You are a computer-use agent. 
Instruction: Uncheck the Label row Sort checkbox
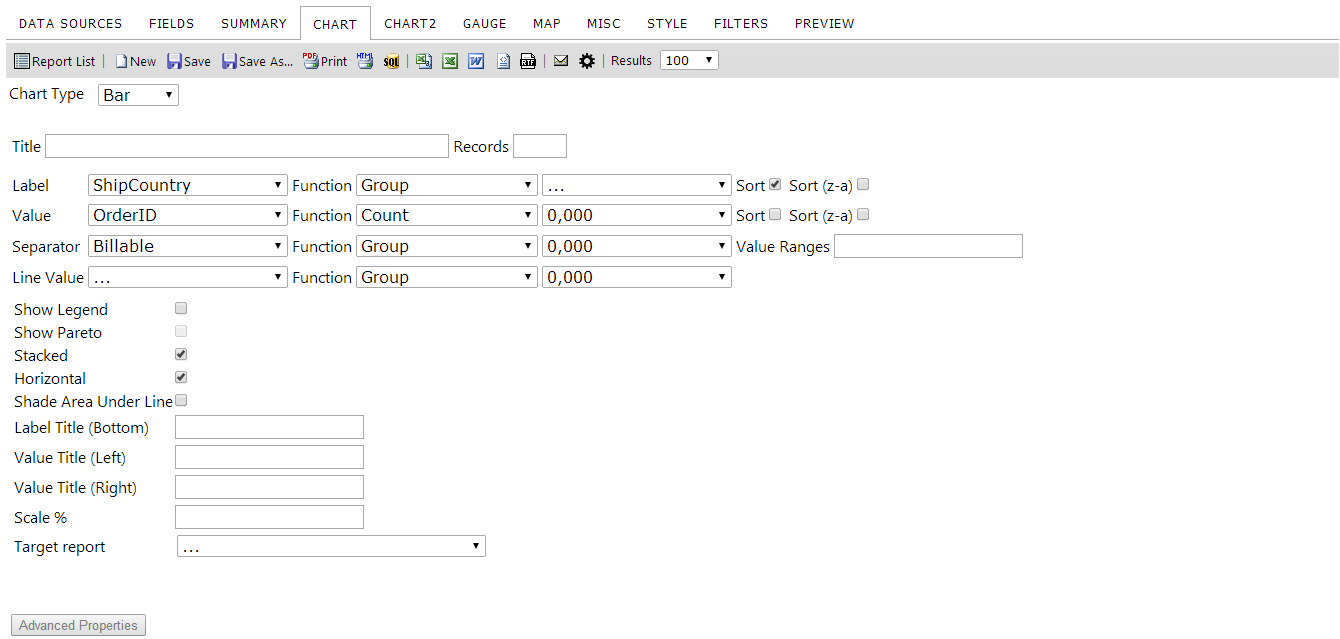pos(775,184)
